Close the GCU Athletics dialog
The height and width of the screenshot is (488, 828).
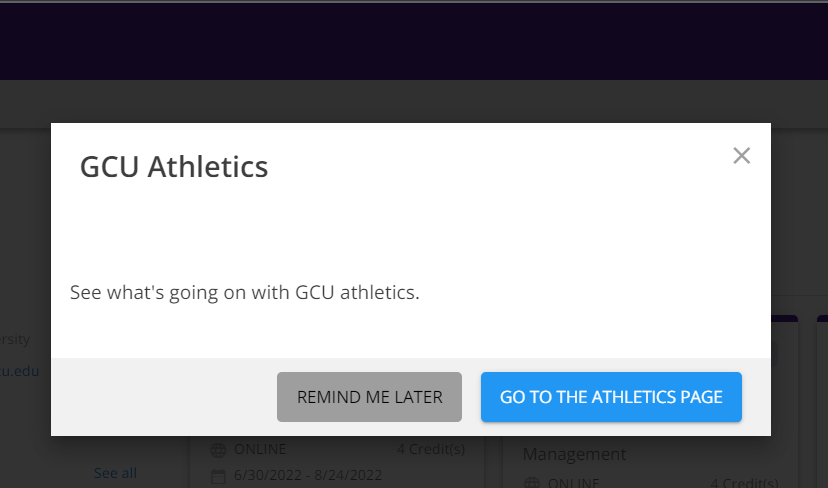tap(741, 156)
